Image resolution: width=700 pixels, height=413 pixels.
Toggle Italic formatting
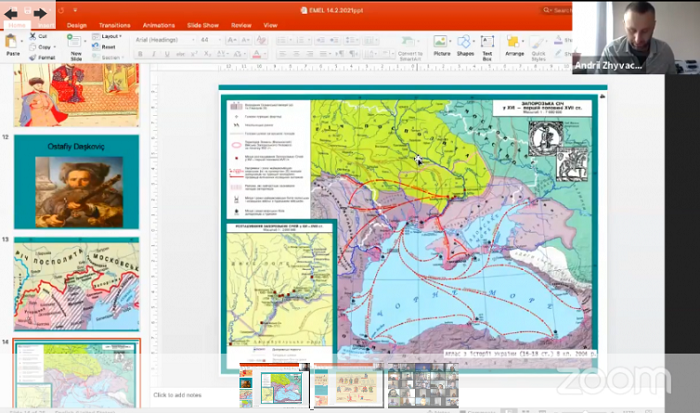pos(154,54)
